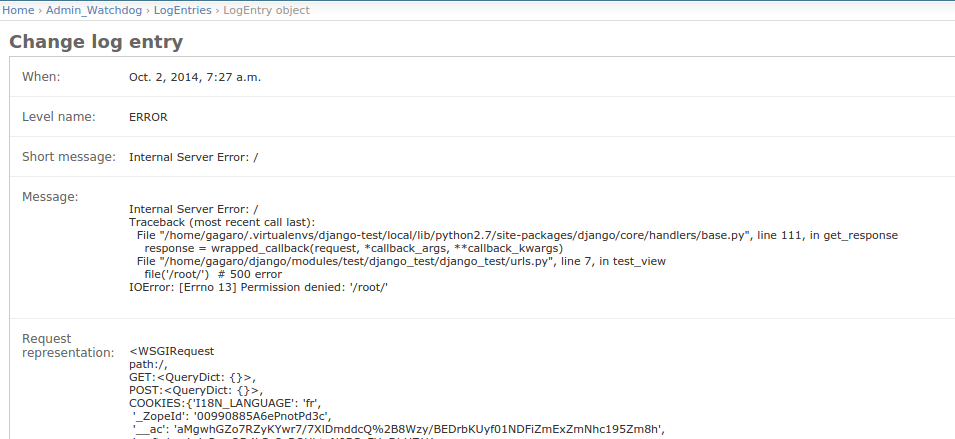Click the 'Request representation:' label

[68, 346]
